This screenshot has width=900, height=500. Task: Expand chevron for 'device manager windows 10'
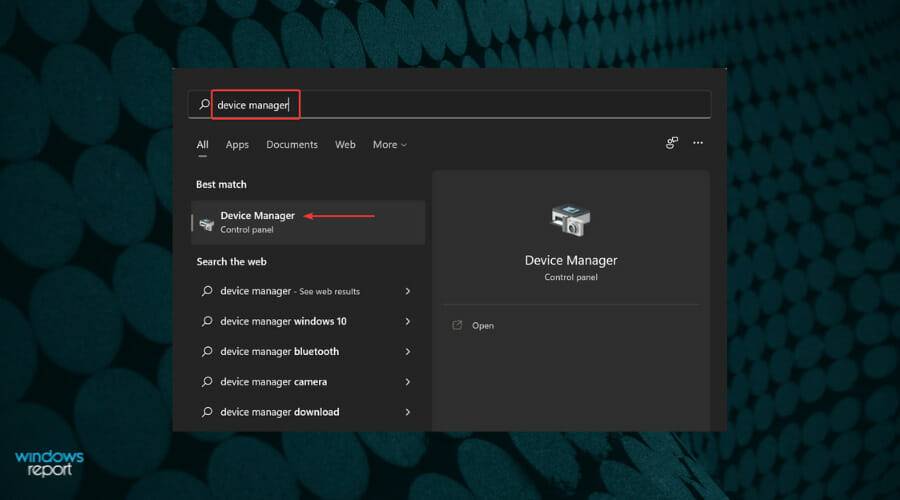(408, 321)
